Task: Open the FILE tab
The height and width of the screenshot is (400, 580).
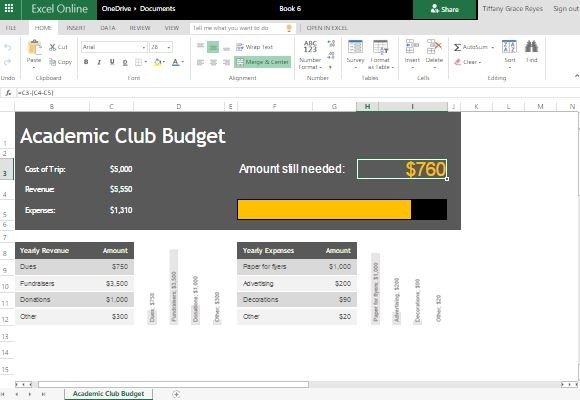Action: coord(11,28)
